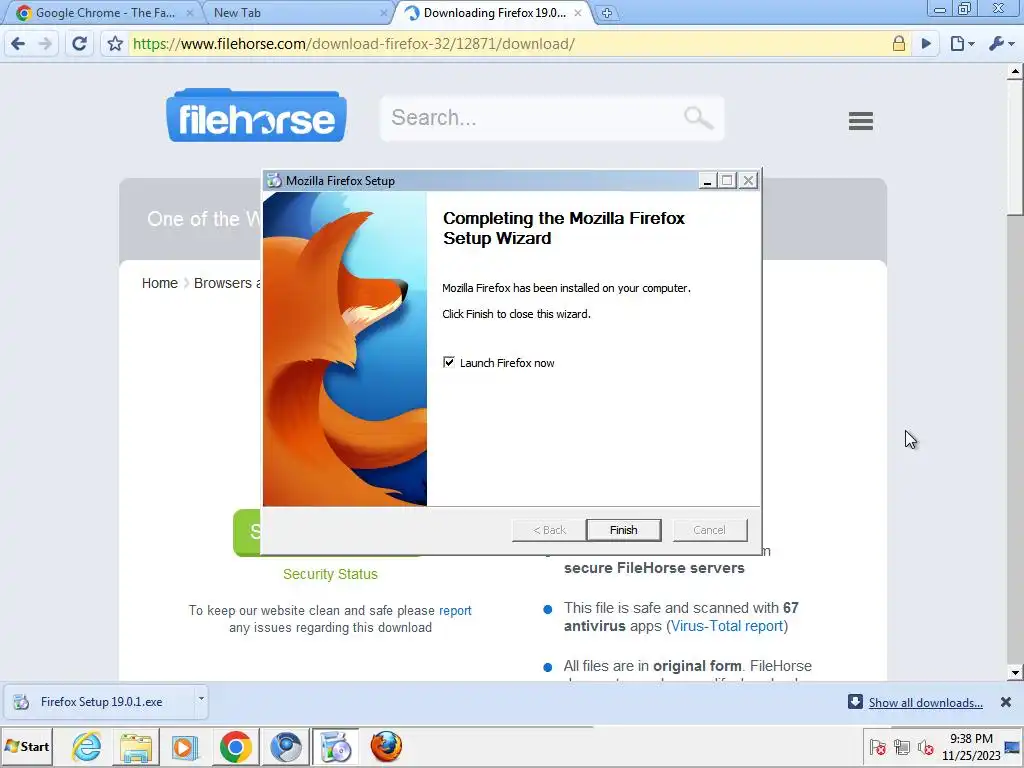The width and height of the screenshot is (1024, 768).
Task: Click the Cancel button in Setup wizard
Action: pyautogui.click(x=710, y=530)
